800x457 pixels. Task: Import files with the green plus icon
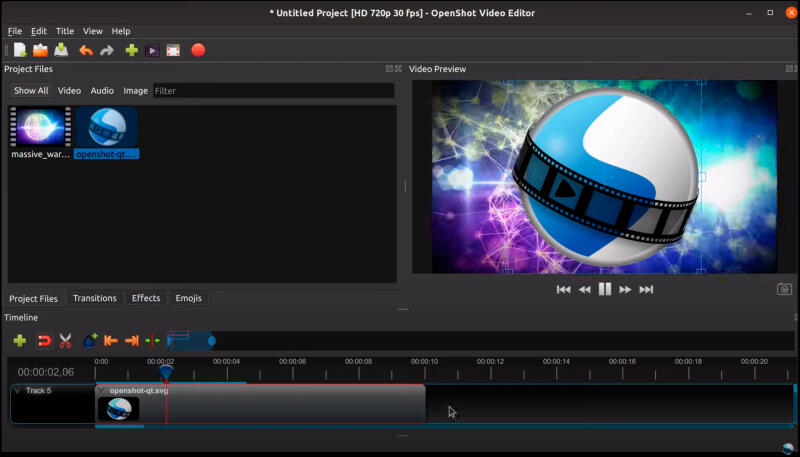pos(132,50)
